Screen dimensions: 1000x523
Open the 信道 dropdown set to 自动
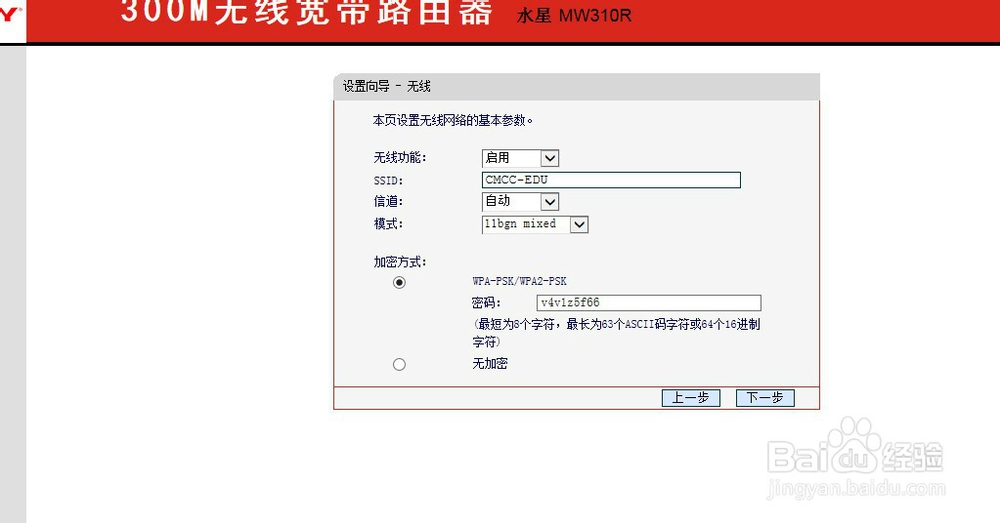[x=520, y=202]
